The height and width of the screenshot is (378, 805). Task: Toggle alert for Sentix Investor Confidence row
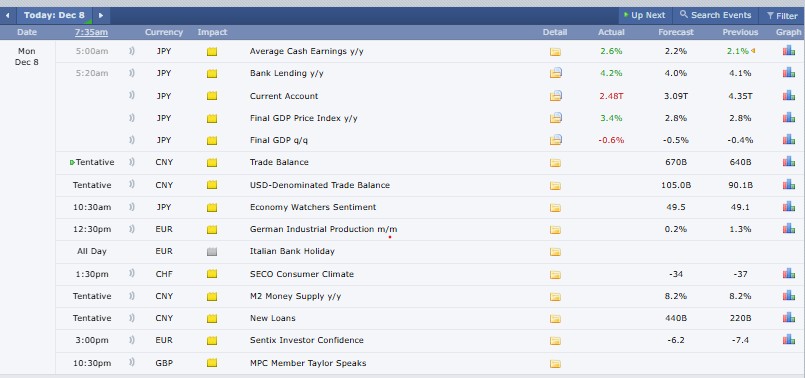[x=132, y=340]
